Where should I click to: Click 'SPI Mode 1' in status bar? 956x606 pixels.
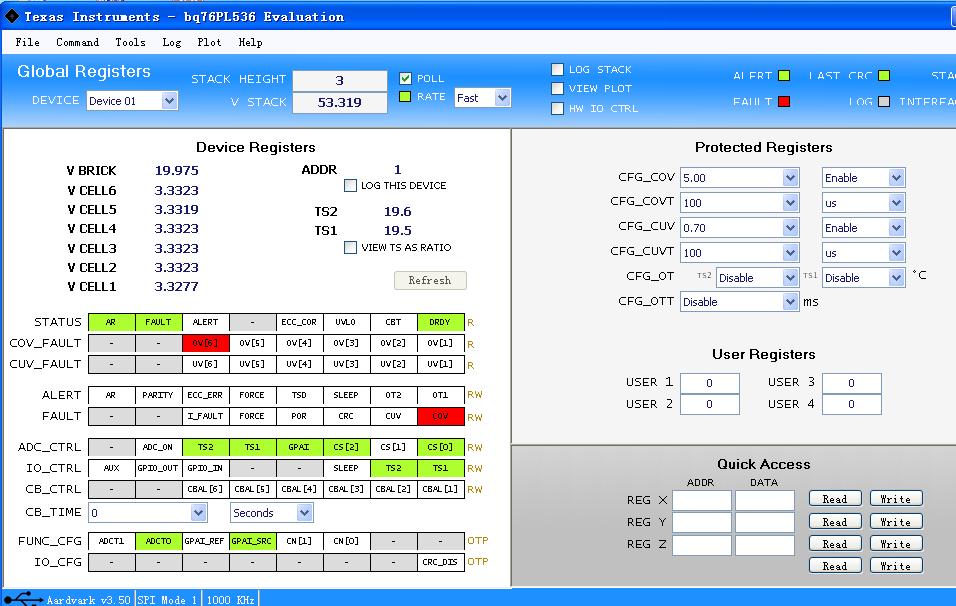[167, 600]
